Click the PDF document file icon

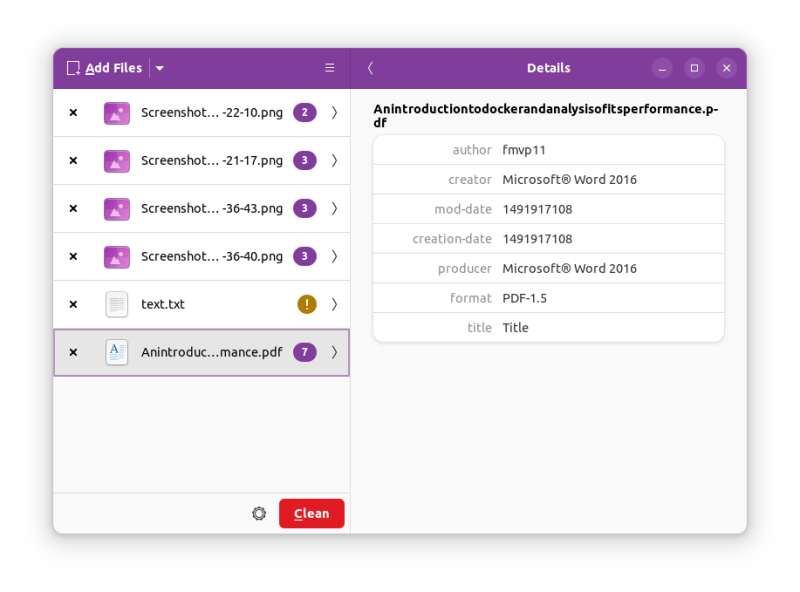tap(117, 353)
